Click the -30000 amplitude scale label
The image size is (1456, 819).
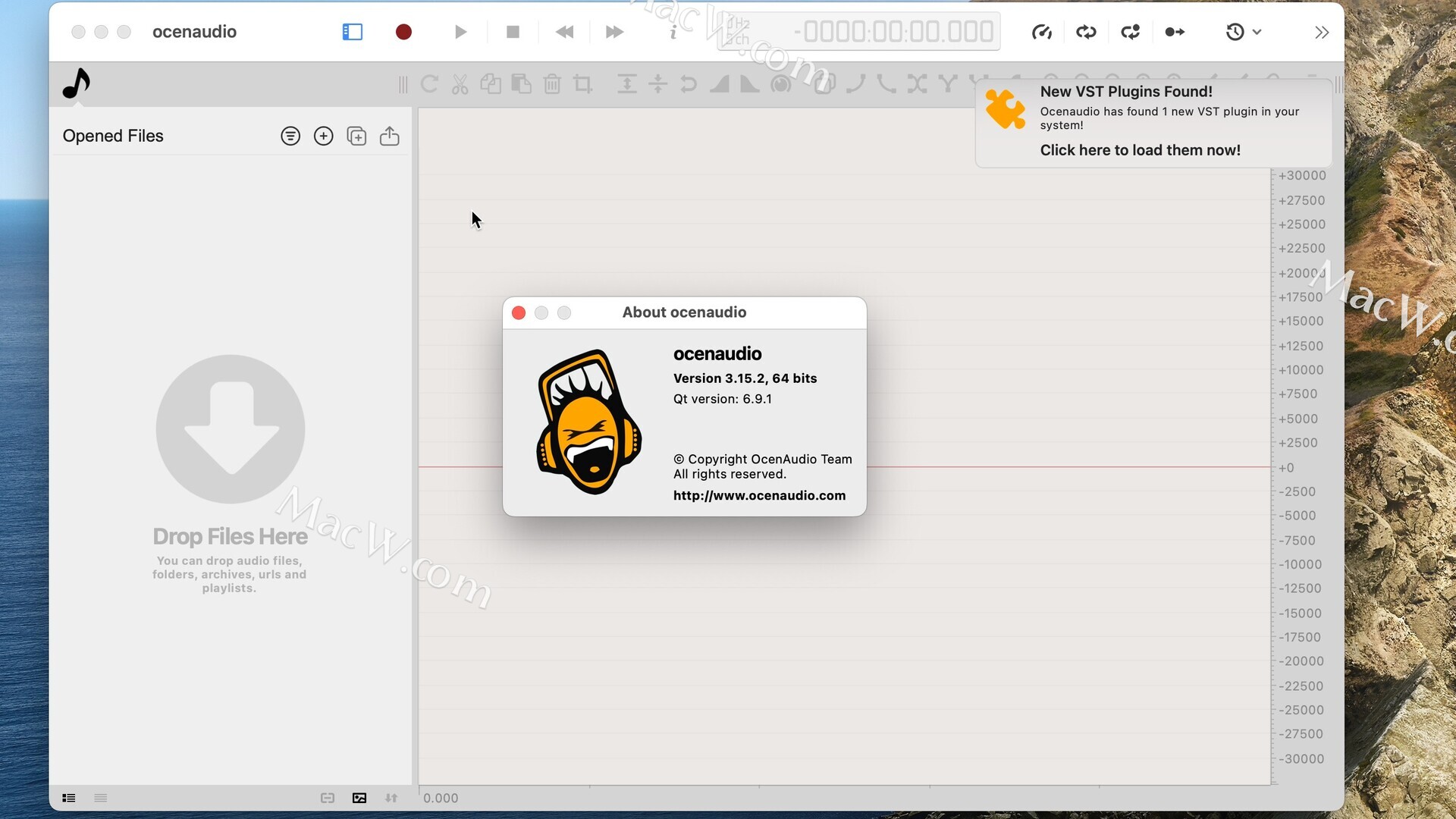[x=1301, y=759]
